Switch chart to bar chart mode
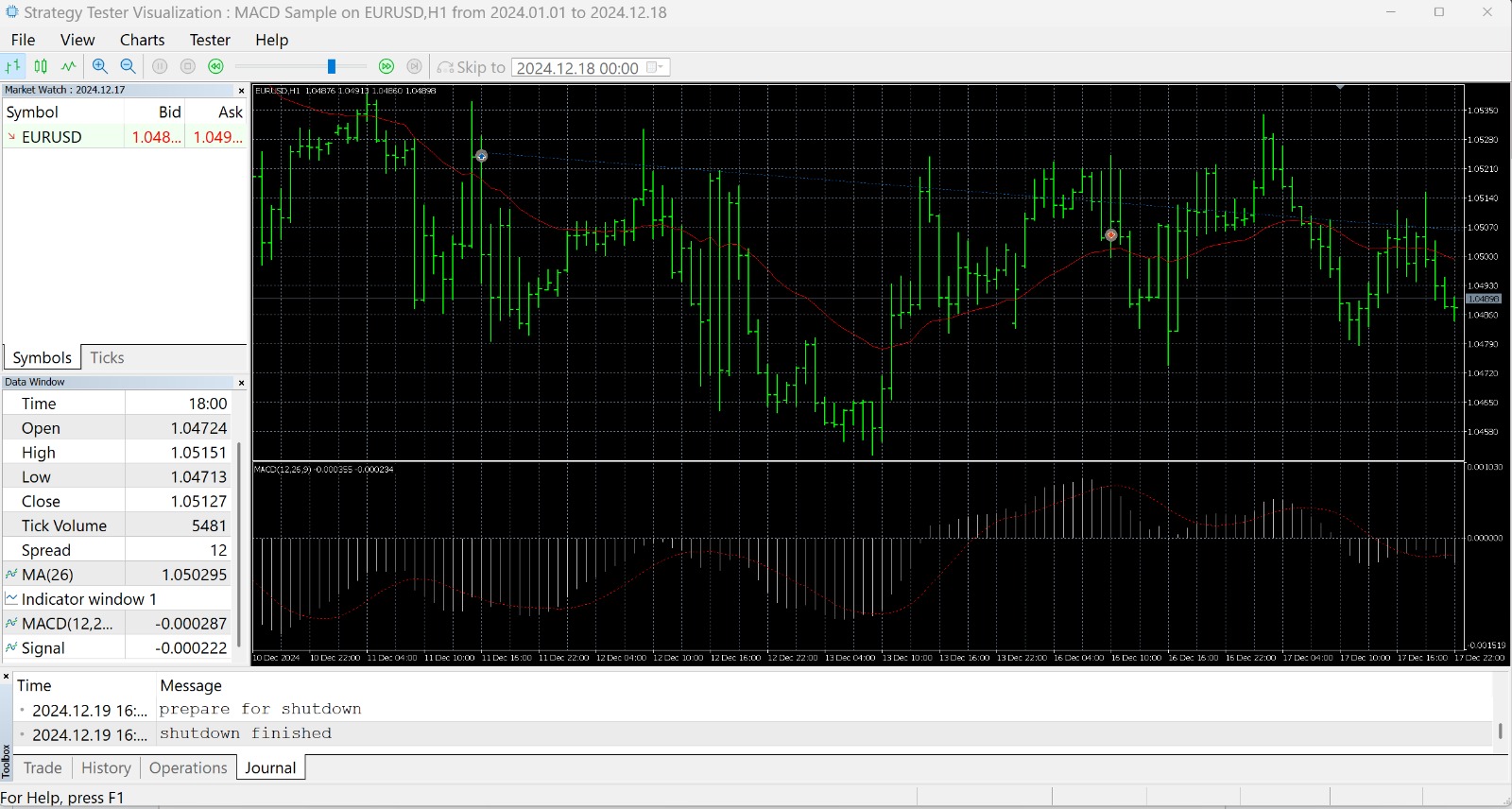1512x809 pixels. [x=13, y=66]
